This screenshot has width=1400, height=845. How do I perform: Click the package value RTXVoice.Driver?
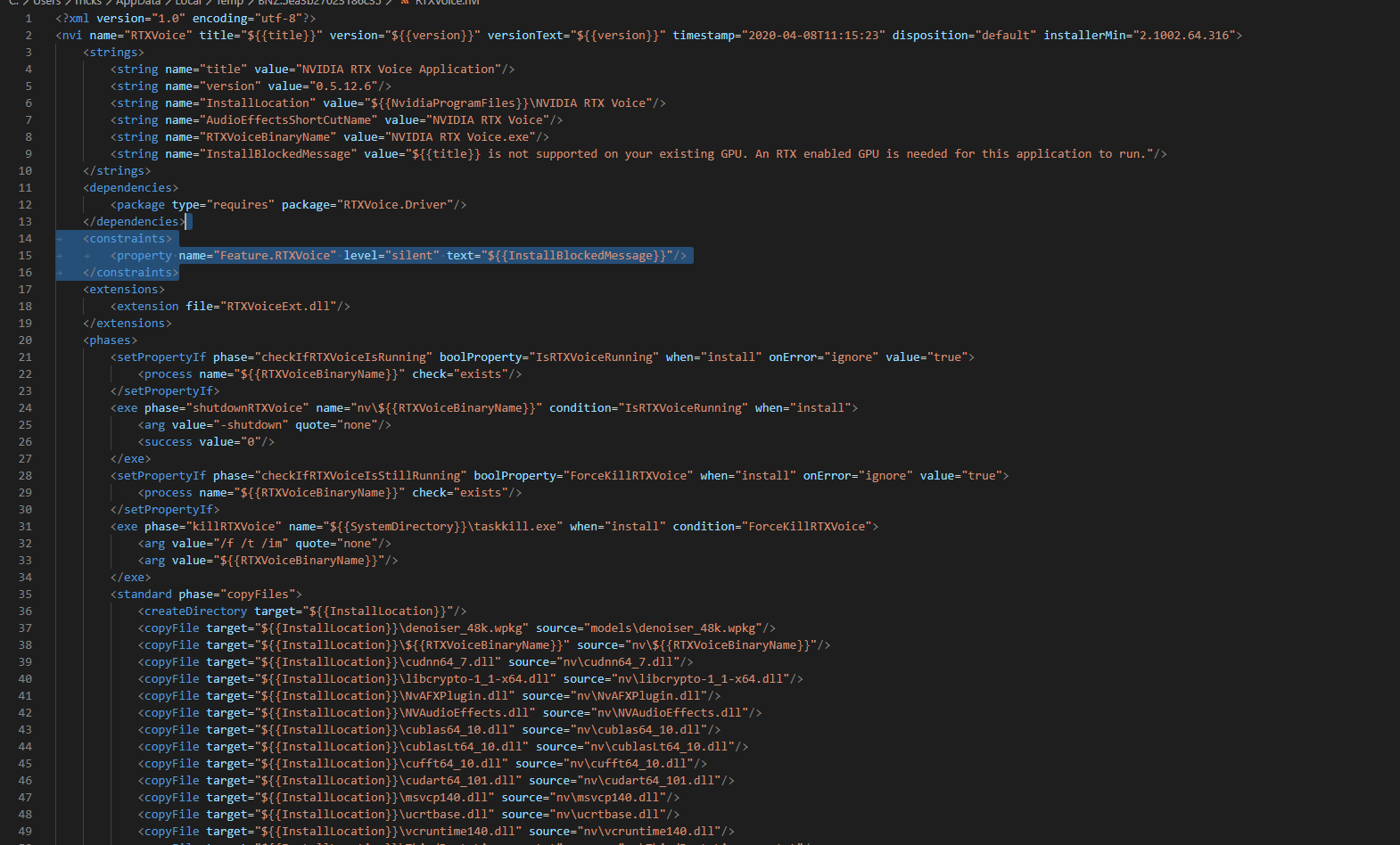tap(395, 204)
